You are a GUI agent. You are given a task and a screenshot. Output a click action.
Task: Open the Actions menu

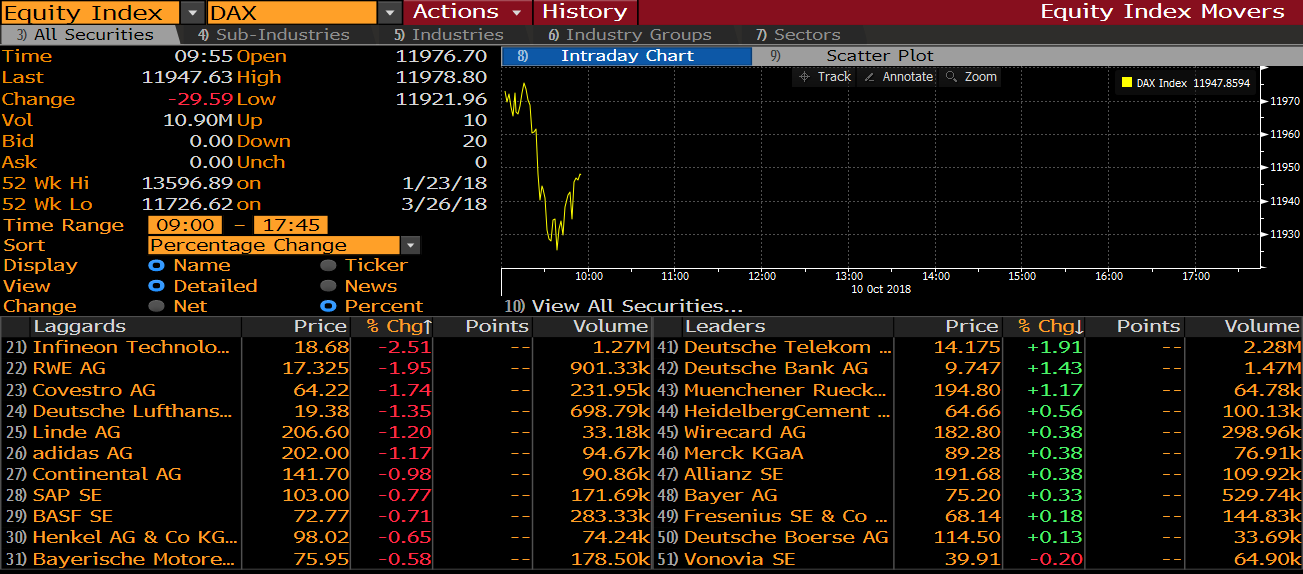click(467, 12)
